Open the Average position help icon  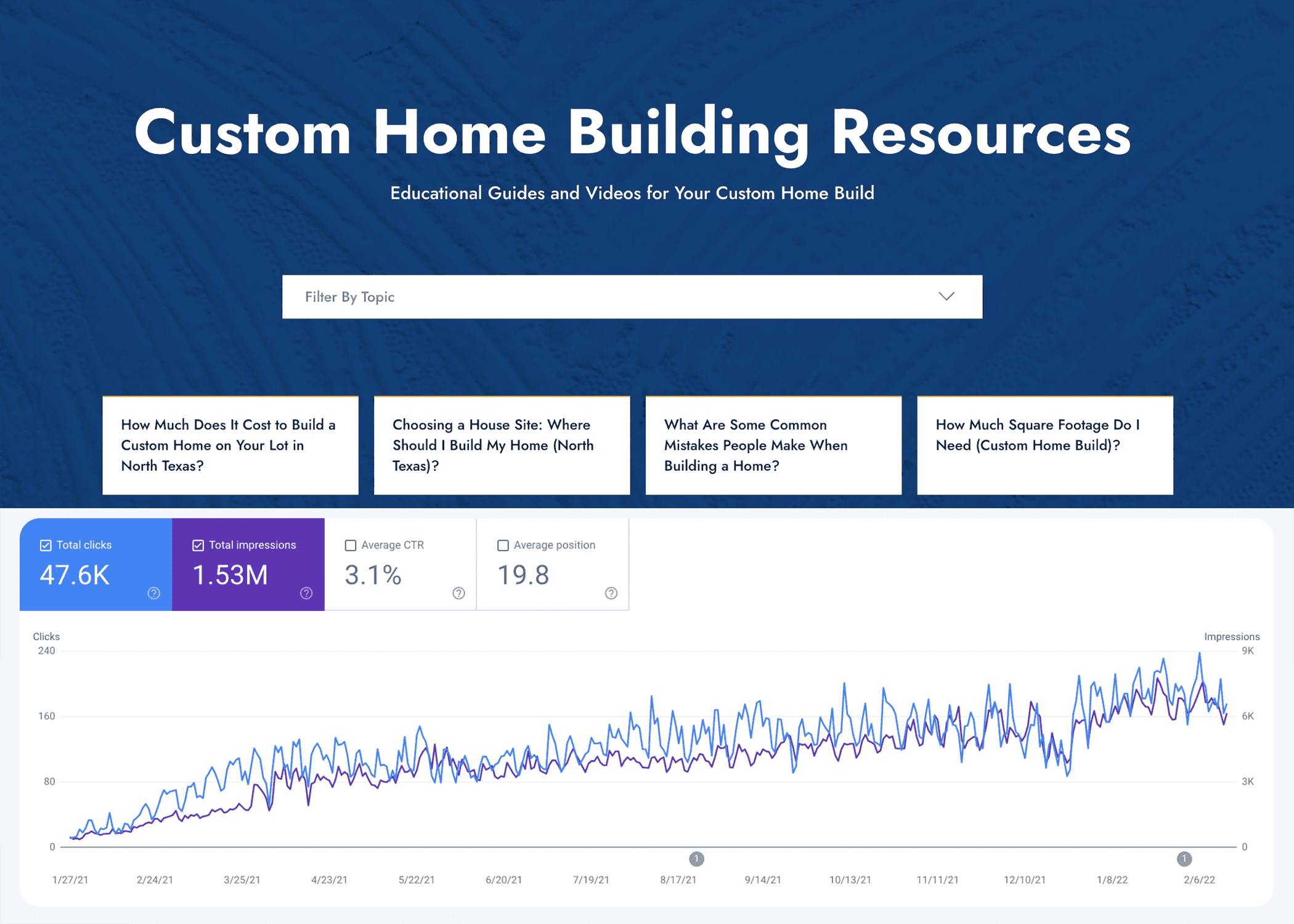pos(611,593)
